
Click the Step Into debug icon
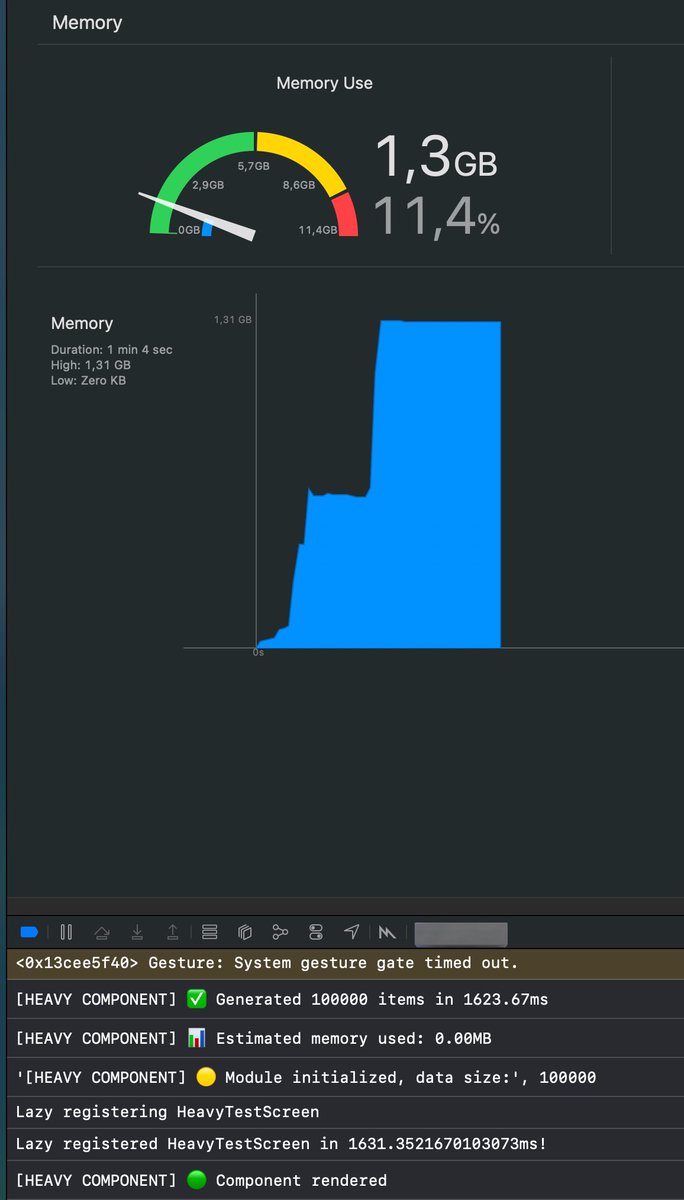(x=137, y=932)
